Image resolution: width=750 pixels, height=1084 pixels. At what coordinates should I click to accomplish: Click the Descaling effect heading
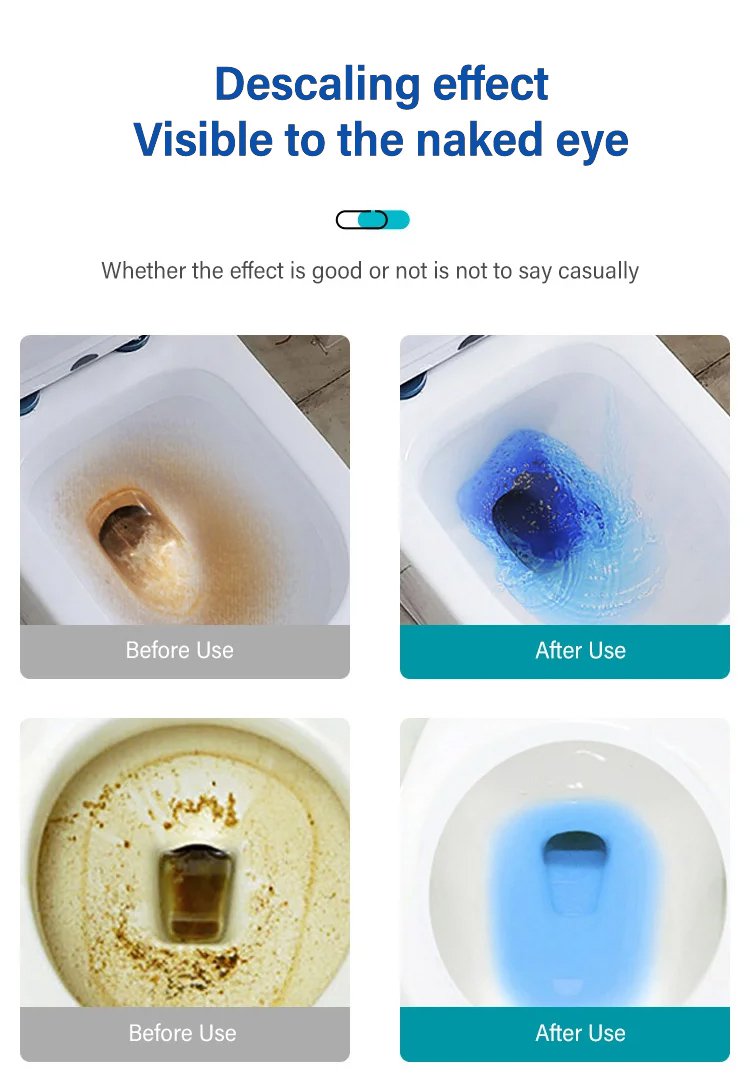[x=382, y=84]
